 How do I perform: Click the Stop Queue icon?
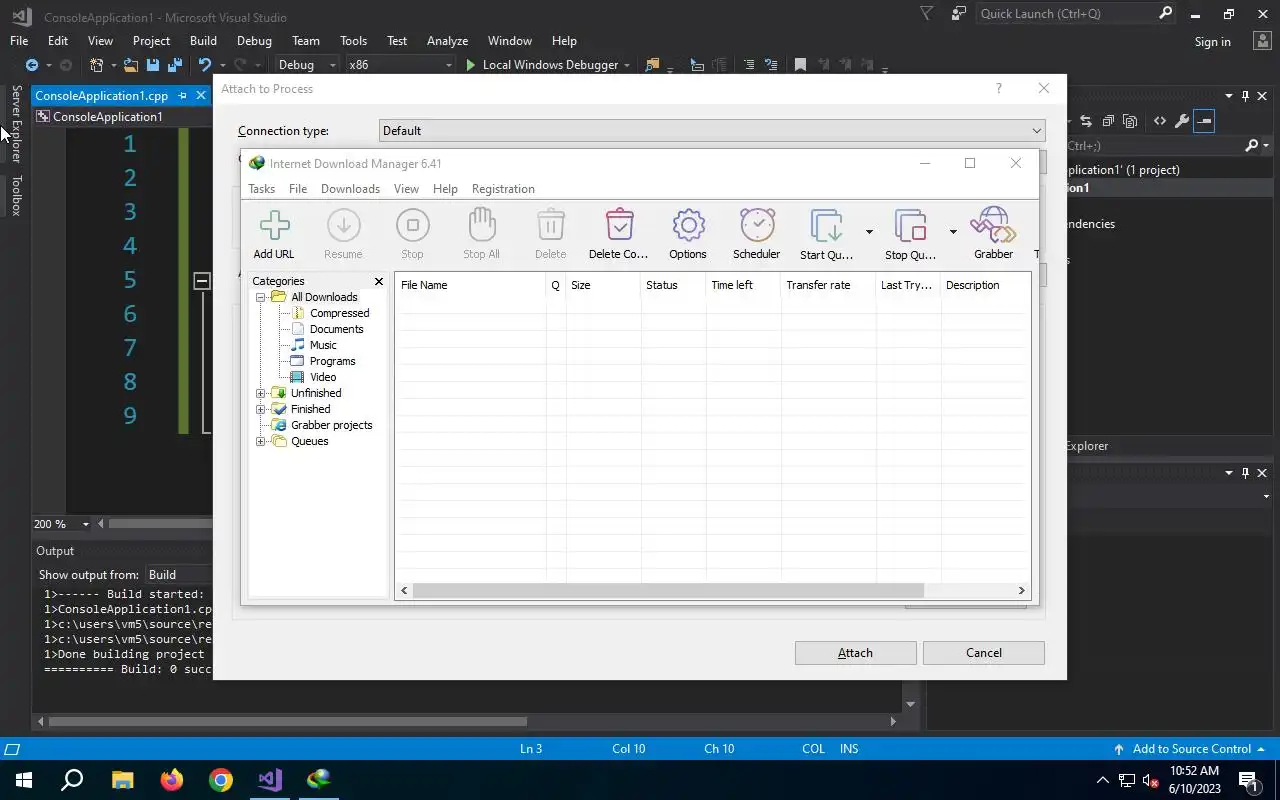[911, 227]
